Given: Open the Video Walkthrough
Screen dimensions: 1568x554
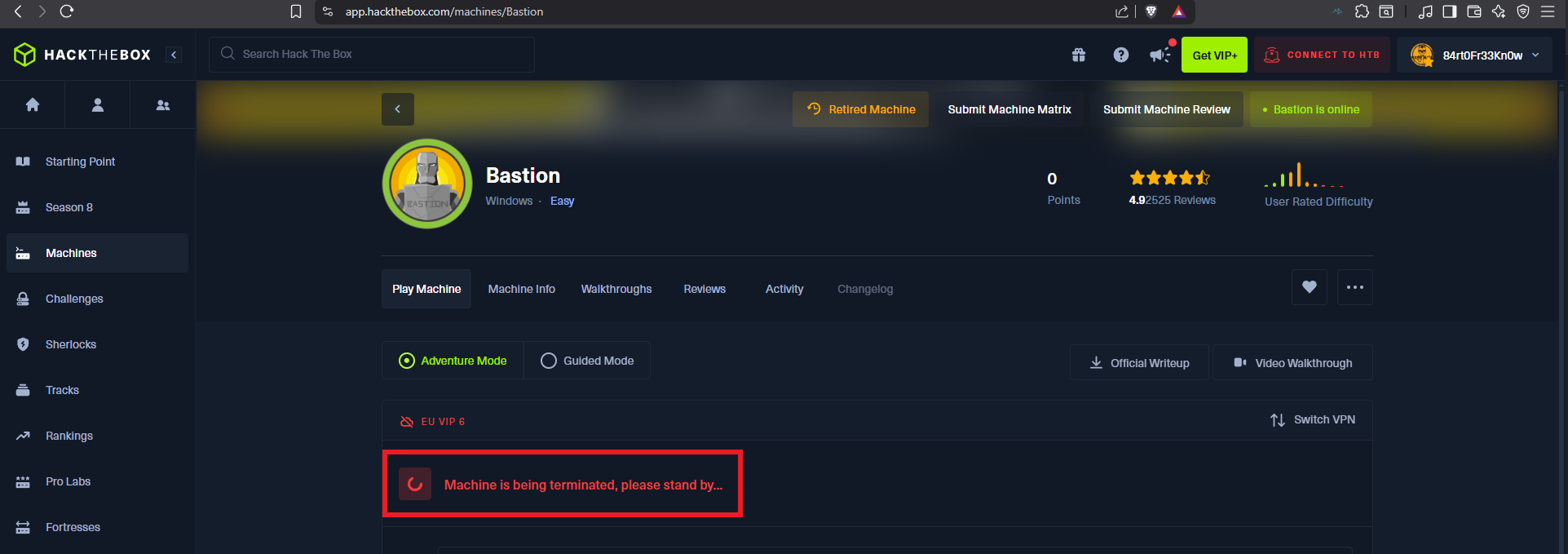Looking at the screenshot, I should click(x=1292, y=362).
